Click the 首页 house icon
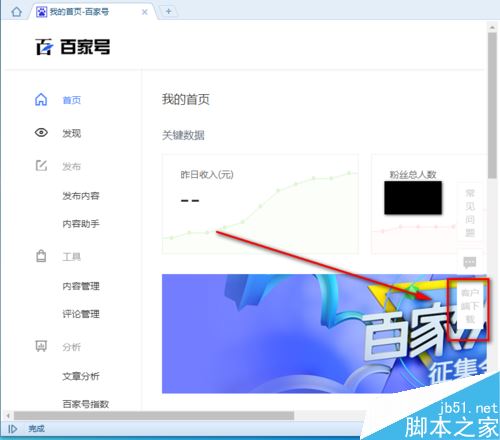The width and height of the screenshot is (500, 440). click(x=41, y=99)
